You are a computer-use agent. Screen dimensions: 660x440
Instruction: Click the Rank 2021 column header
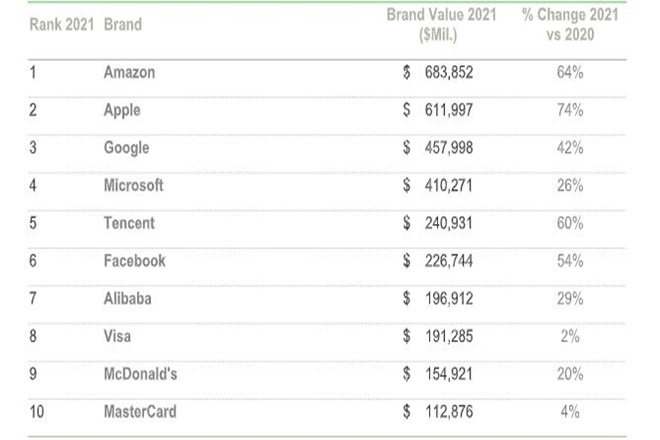point(61,25)
